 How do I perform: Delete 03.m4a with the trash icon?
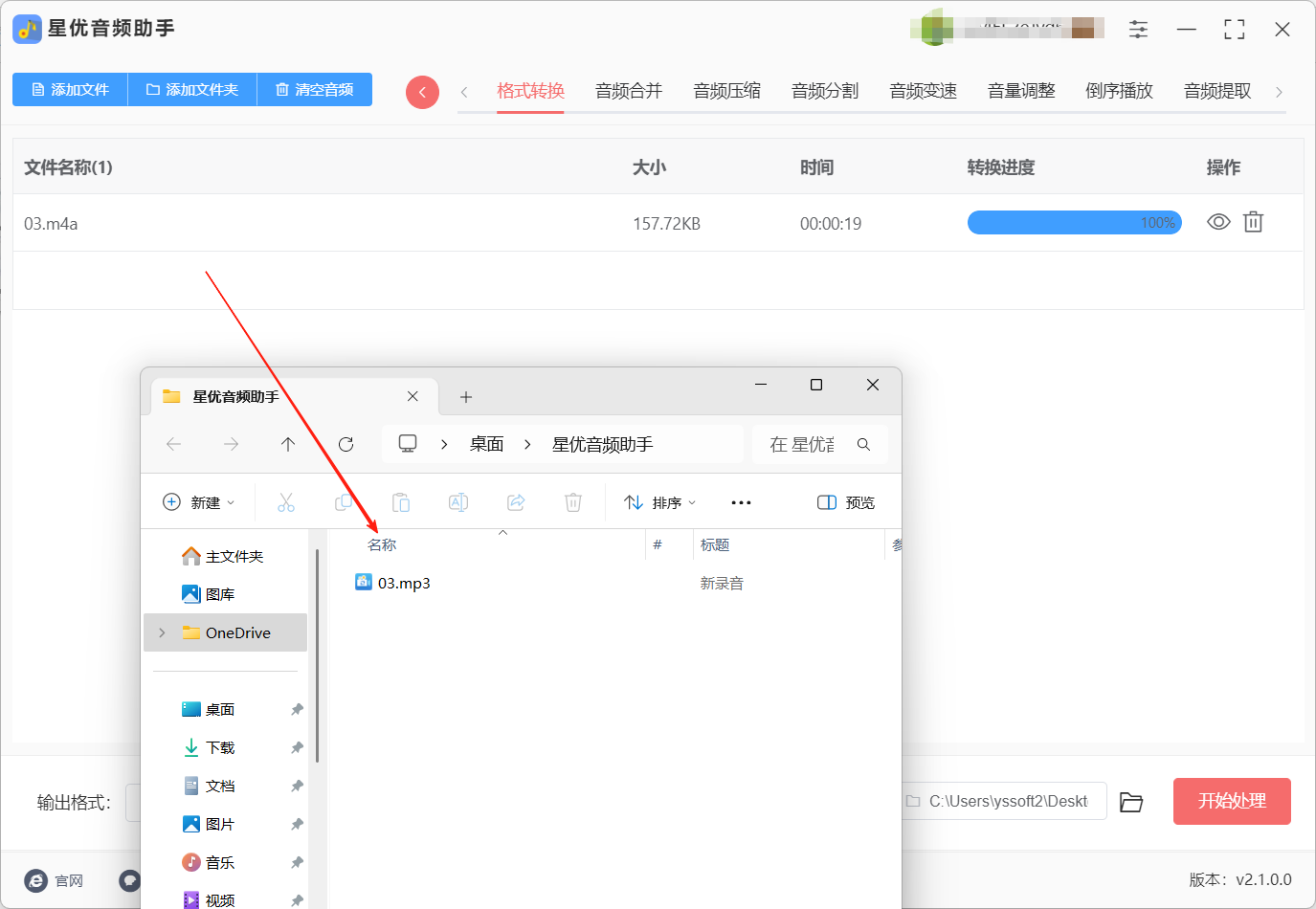pos(1253,222)
